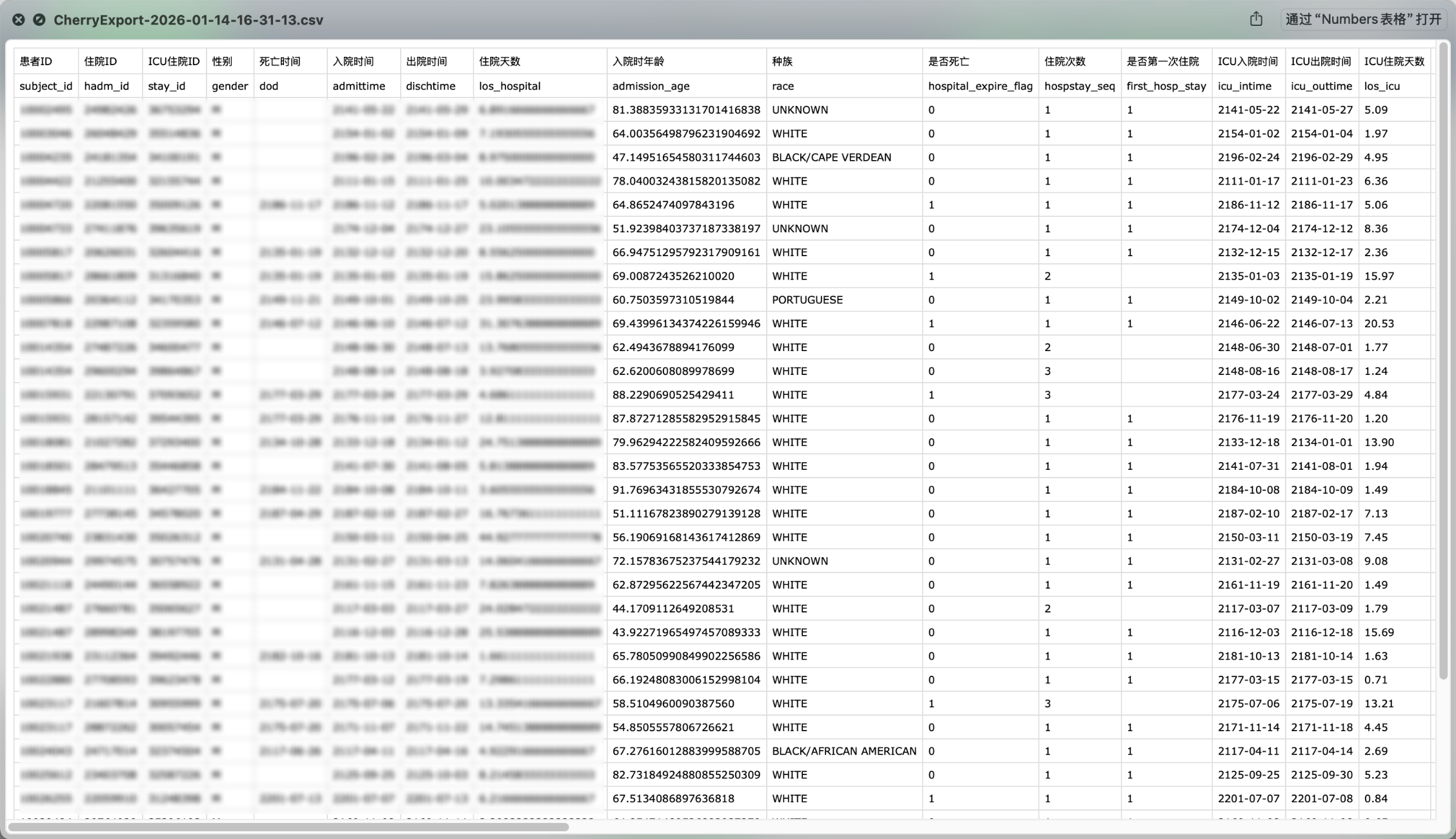Click the BLACK/AFRICAN AMERICAN cell
Screen dimensions: 1456x839
pyautogui.click(x=844, y=751)
